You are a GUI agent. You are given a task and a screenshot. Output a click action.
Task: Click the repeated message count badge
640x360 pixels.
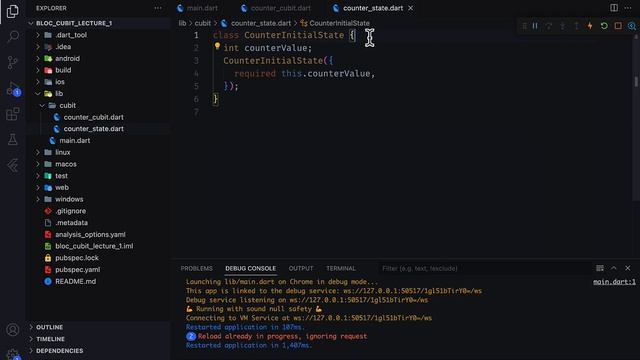coord(191,336)
